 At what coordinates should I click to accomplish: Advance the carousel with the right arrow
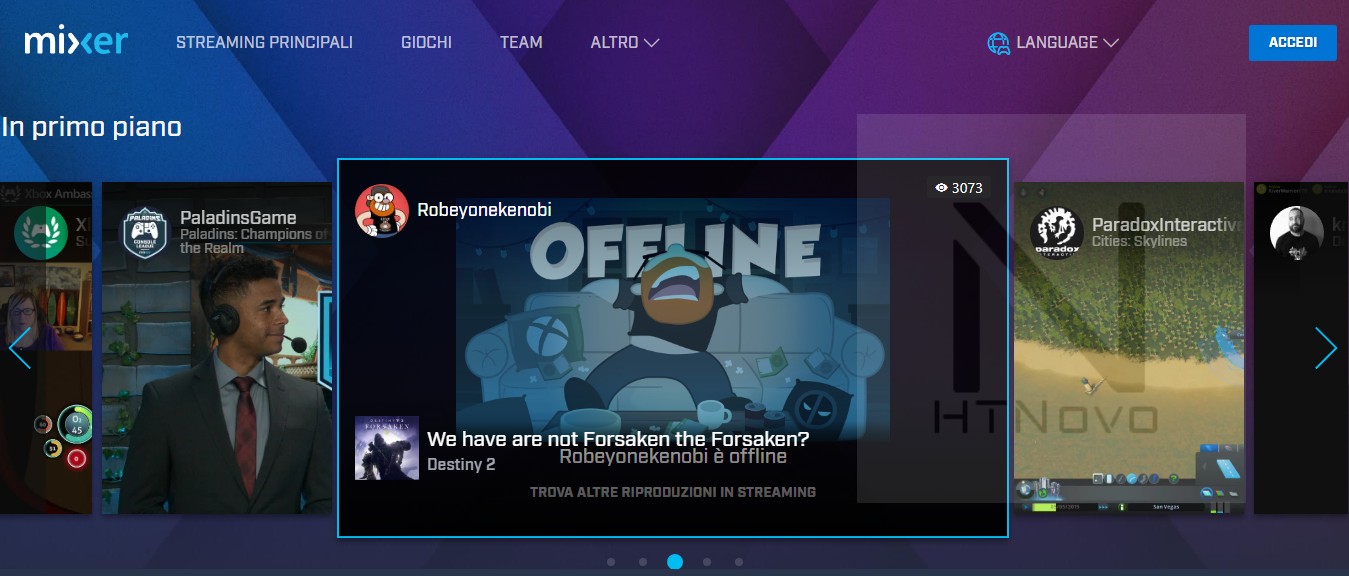point(1326,348)
